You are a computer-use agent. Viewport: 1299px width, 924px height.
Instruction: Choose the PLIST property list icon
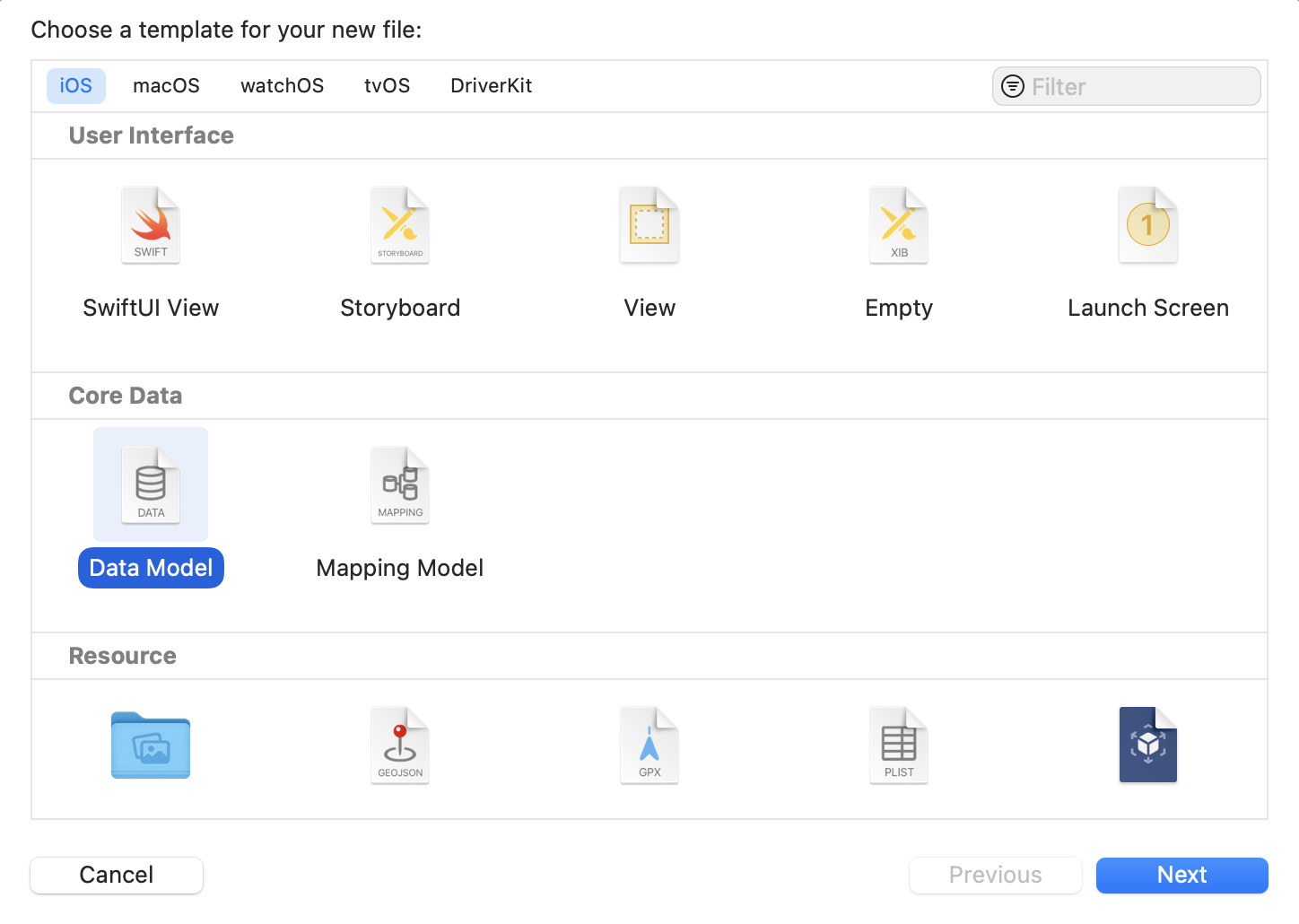[x=899, y=745]
